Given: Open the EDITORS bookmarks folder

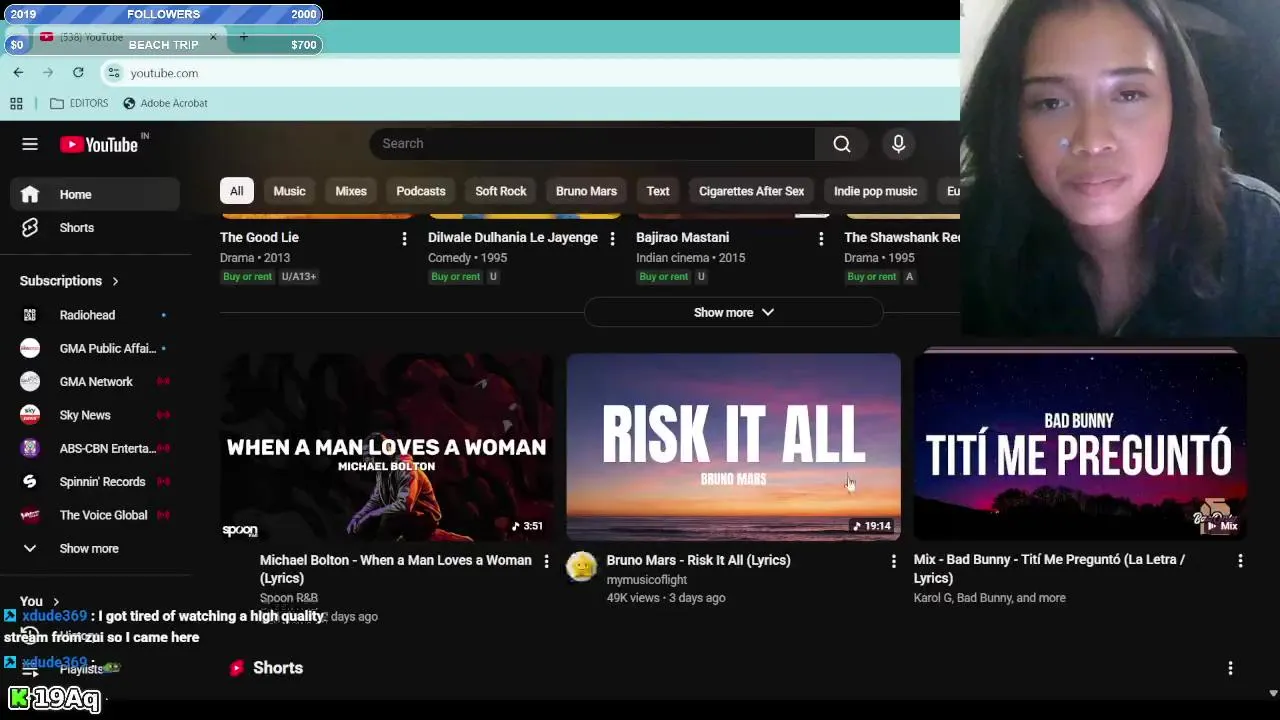Looking at the screenshot, I should pos(79,103).
